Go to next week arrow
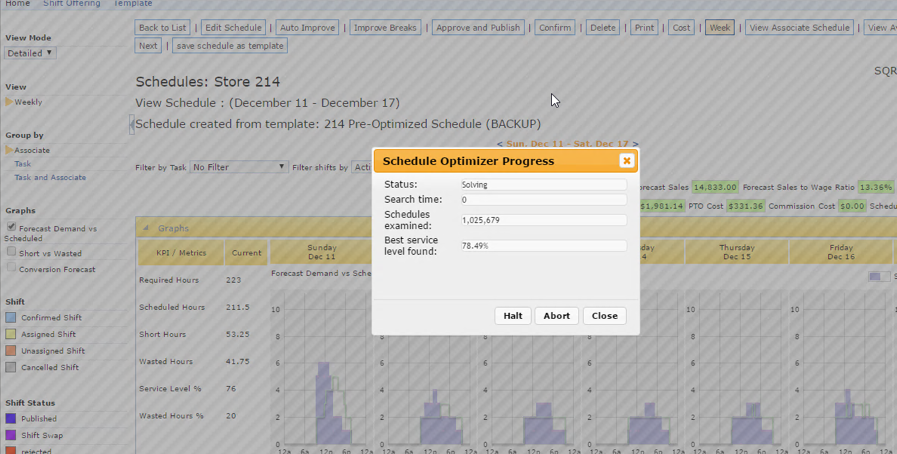 [636, 144]
